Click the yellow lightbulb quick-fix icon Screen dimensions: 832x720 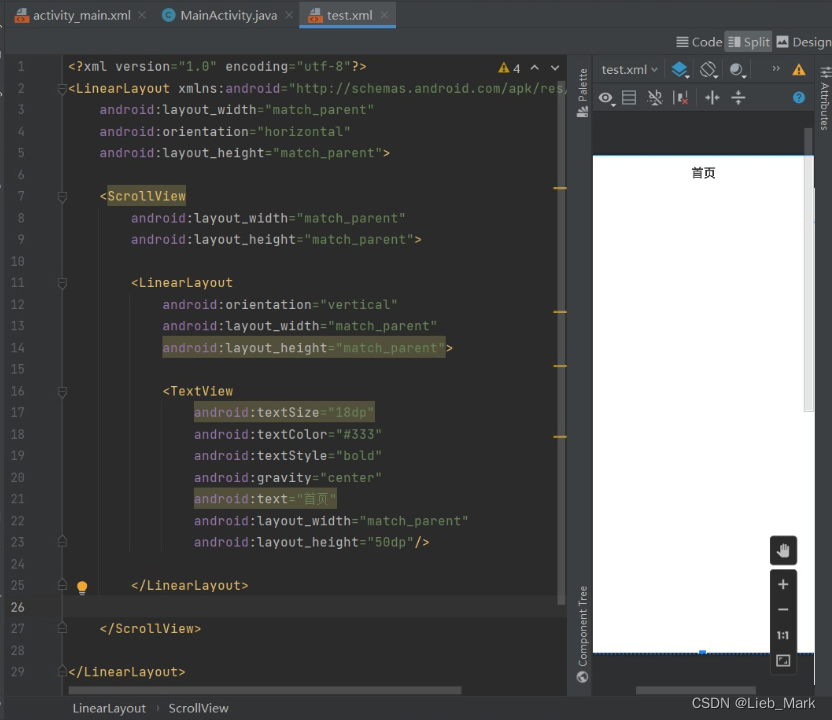pyautogui.click(x=82, y=587)
